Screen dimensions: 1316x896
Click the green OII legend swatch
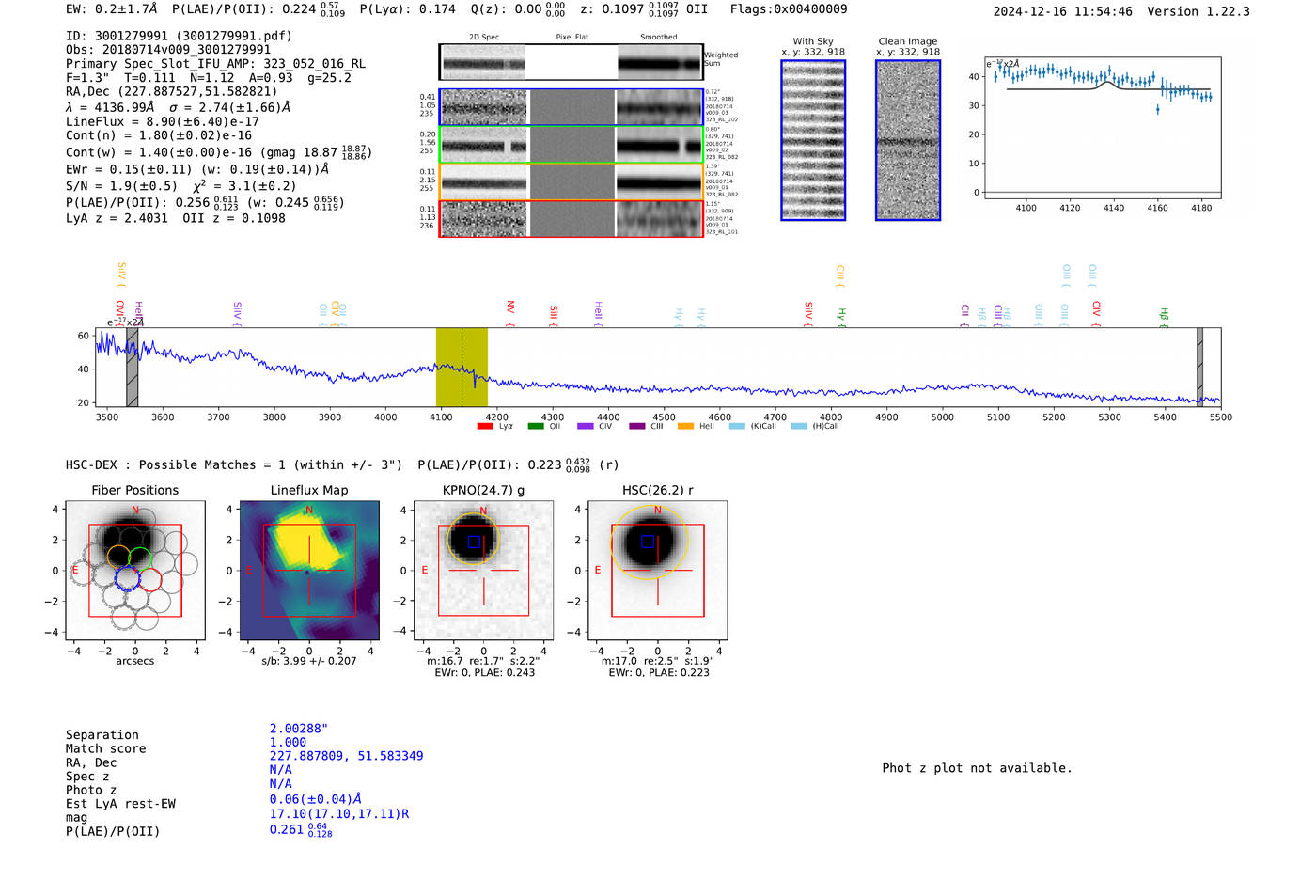tap(536, 426)
